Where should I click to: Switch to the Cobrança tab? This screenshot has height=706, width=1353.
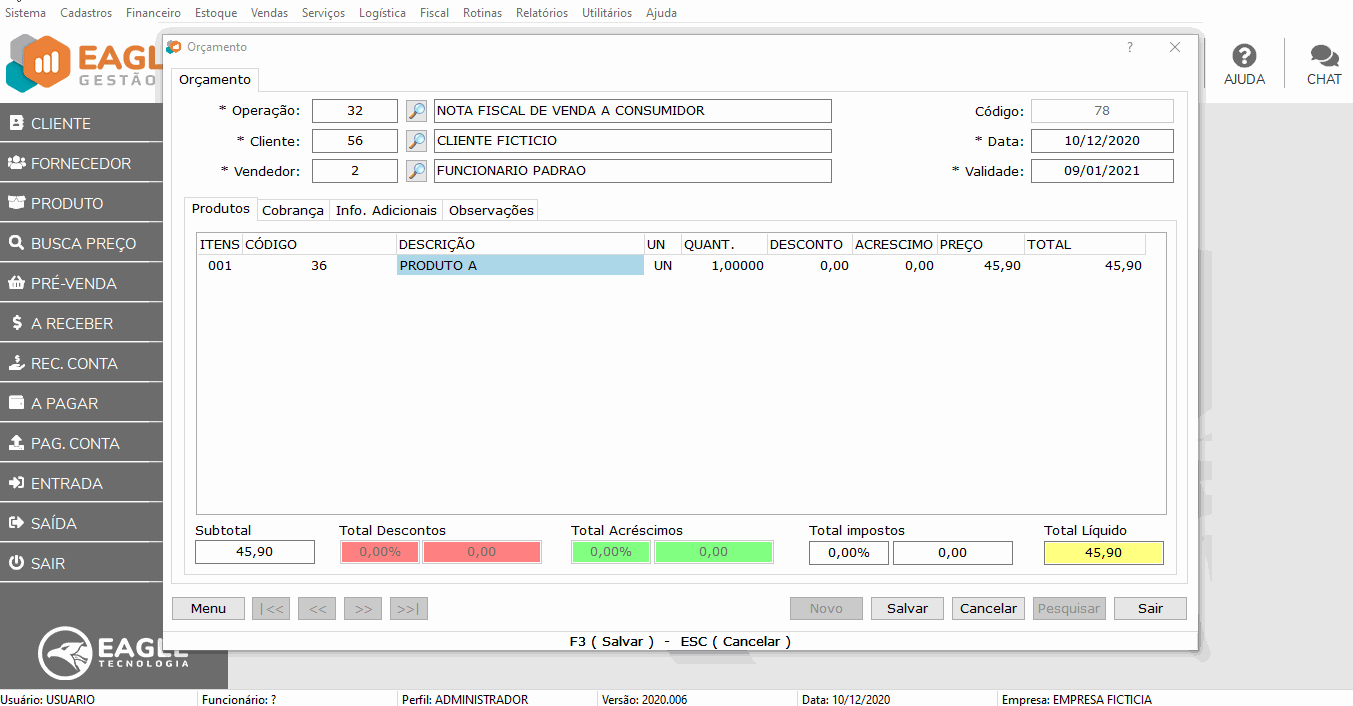coord(293,210)
